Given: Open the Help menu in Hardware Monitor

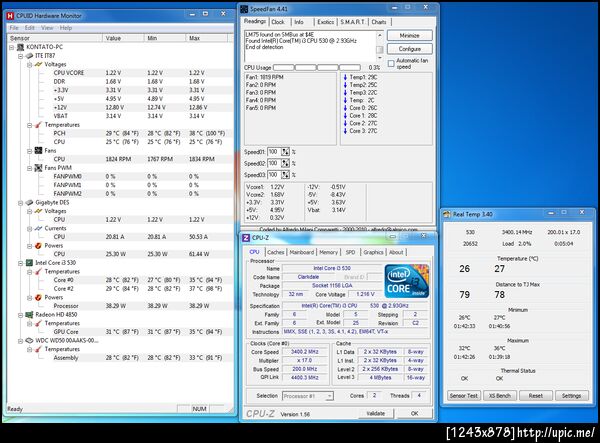Looking at the screenshot, I should click(x=65, y=28).
